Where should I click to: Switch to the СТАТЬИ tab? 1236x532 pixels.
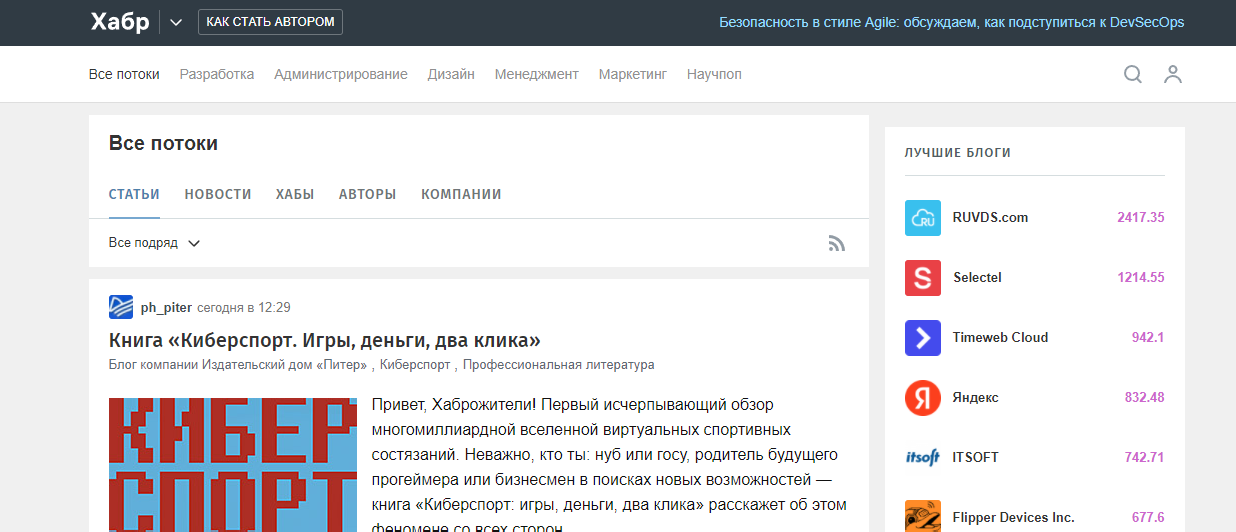click(x=134, y=194)
